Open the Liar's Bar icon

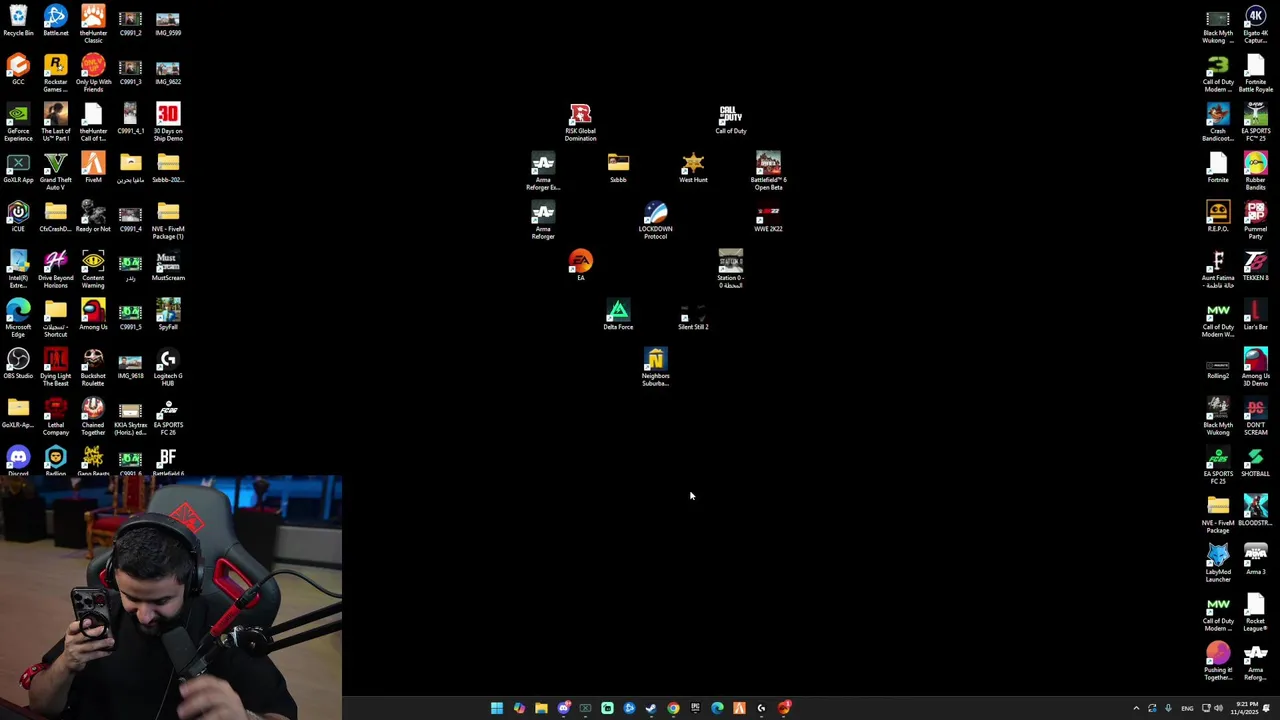1256,314
